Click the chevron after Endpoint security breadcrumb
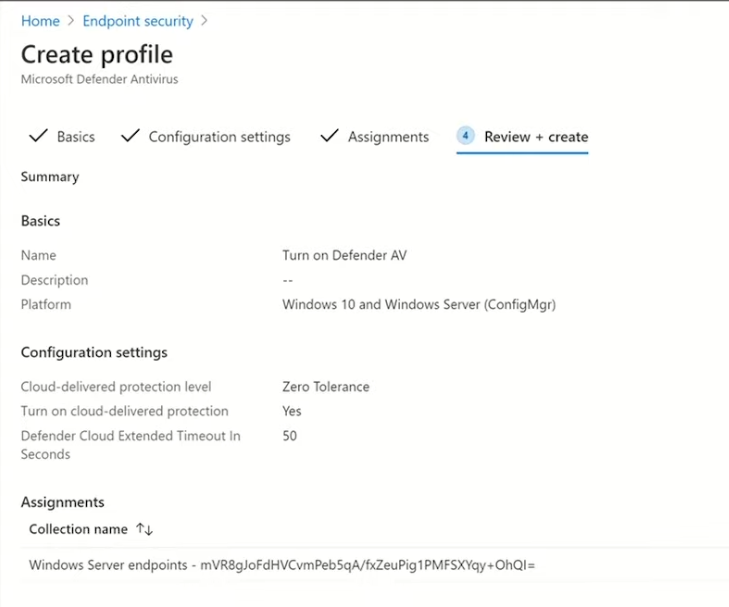The height and width of the screenshot is (607, 729). tap(204, 21)
